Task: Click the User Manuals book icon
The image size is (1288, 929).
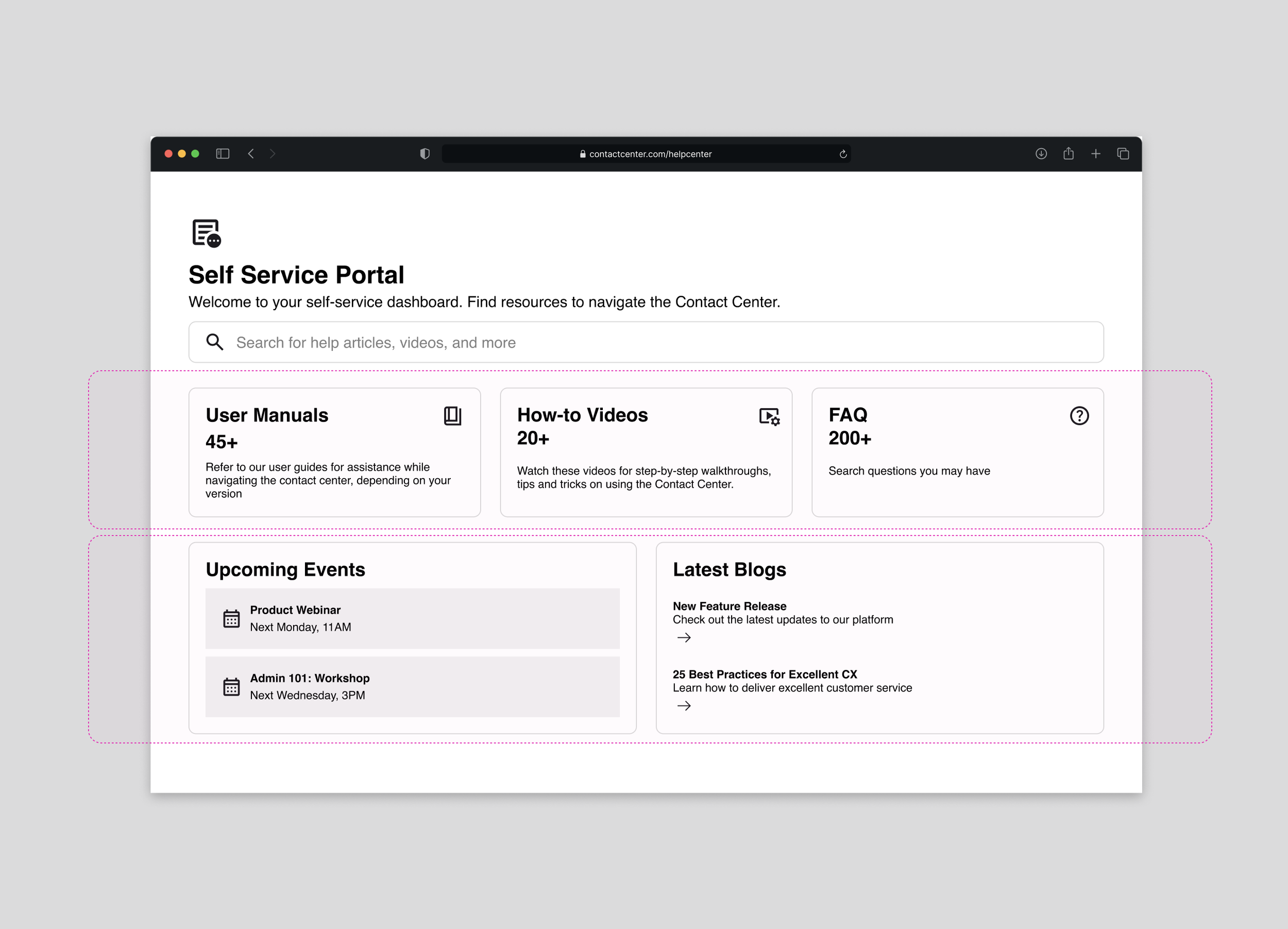Action: click(x=453, y=416)
